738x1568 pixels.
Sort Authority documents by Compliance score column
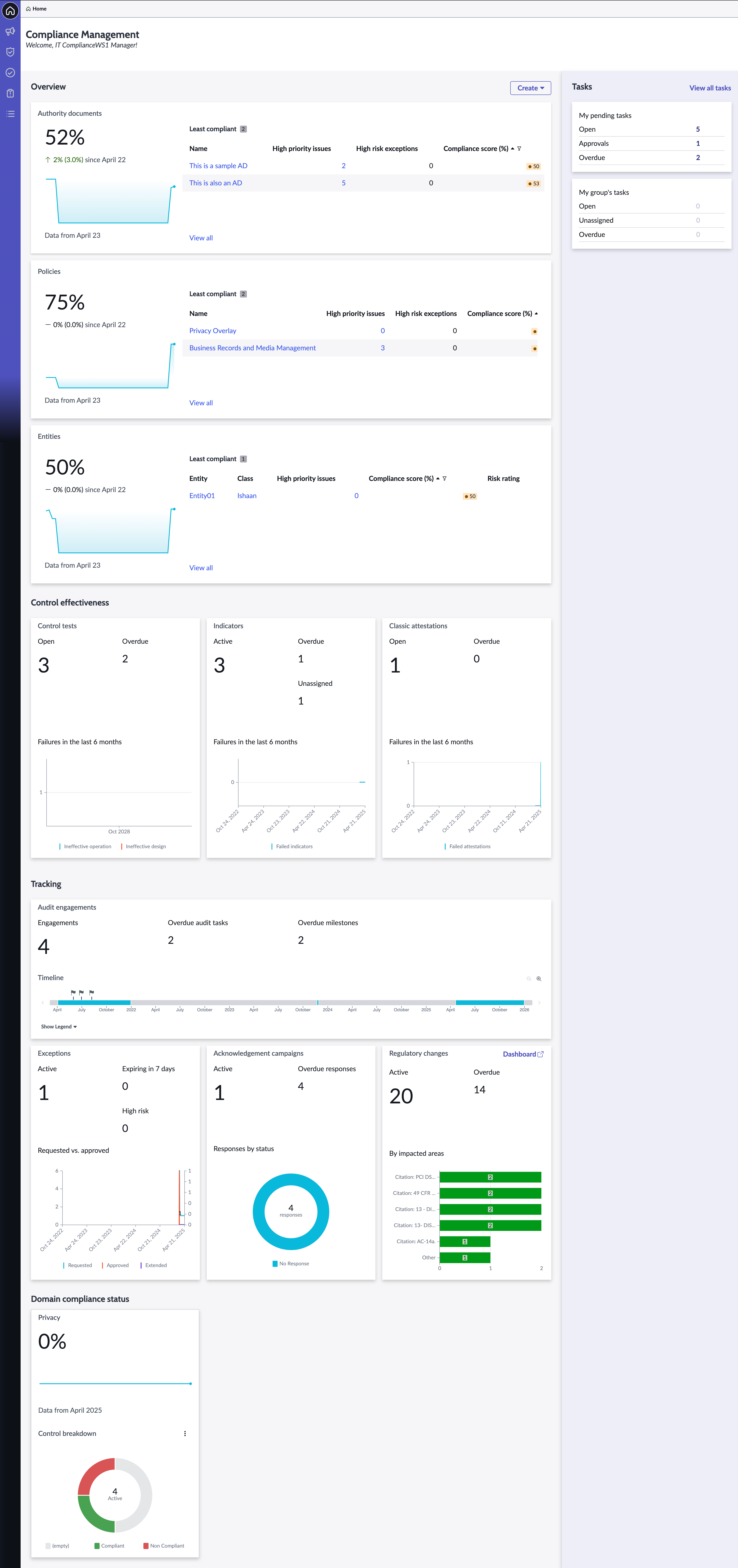click(x=476, y=148)
